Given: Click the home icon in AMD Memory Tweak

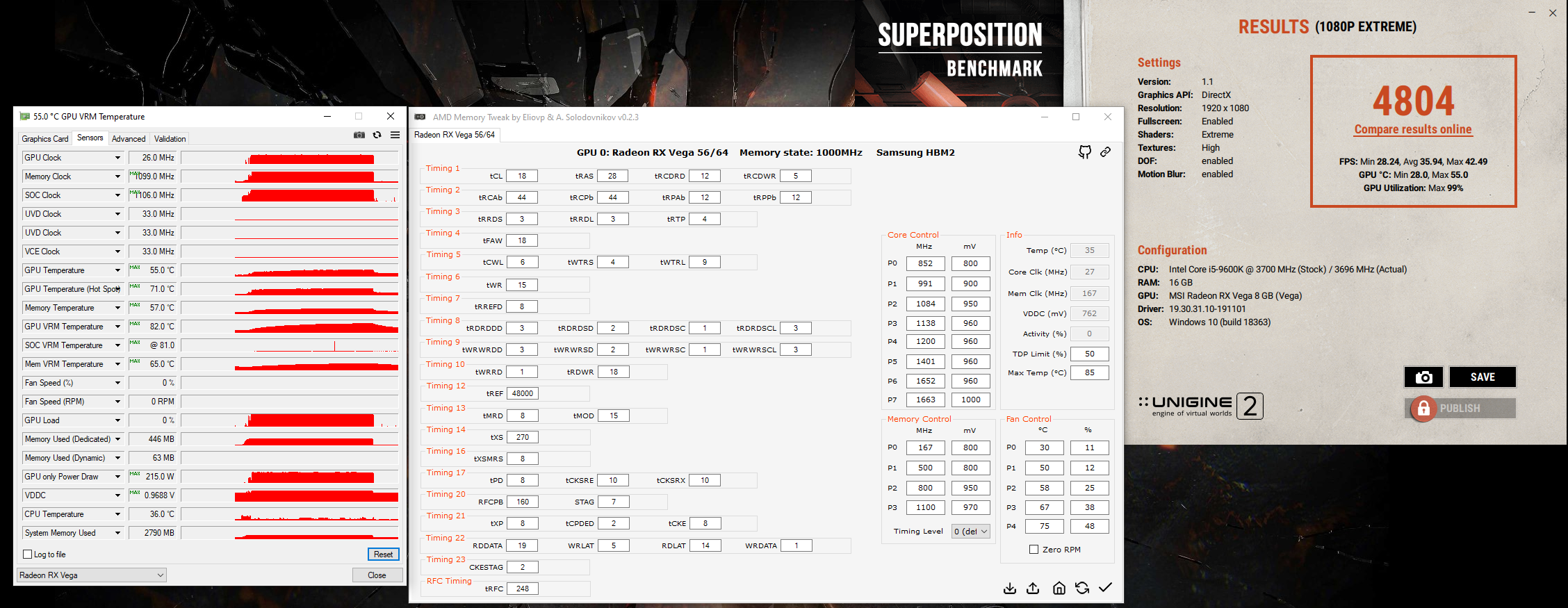Looking at the screenshot, I should pos(1059,589).
